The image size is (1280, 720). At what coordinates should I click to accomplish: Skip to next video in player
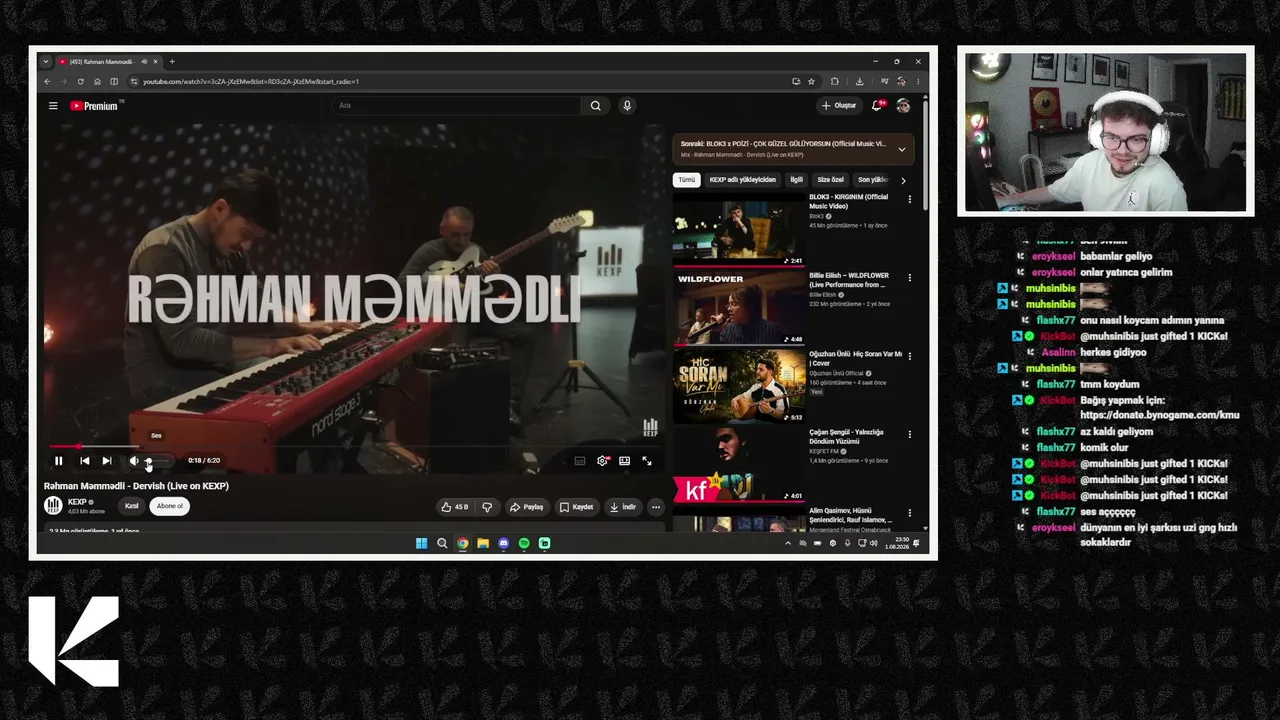point(107,461)
